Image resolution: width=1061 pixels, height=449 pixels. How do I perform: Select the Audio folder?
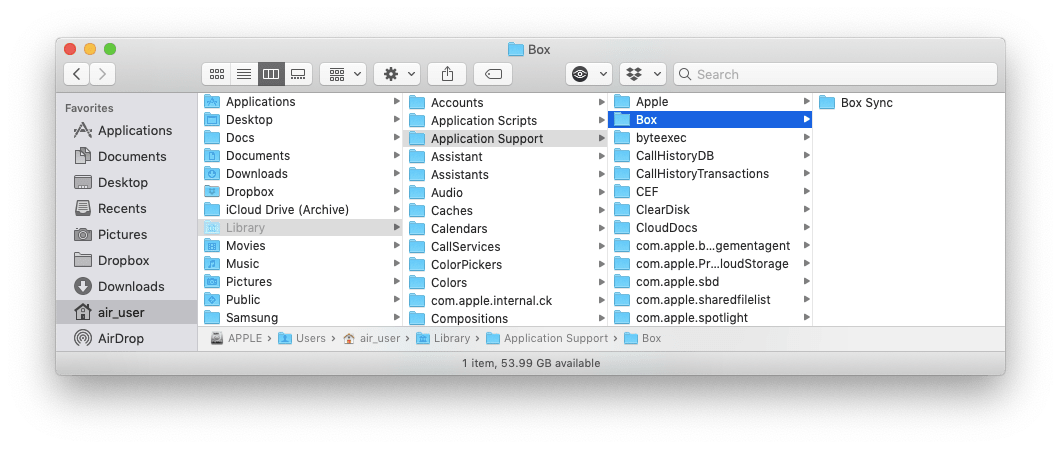505,193
